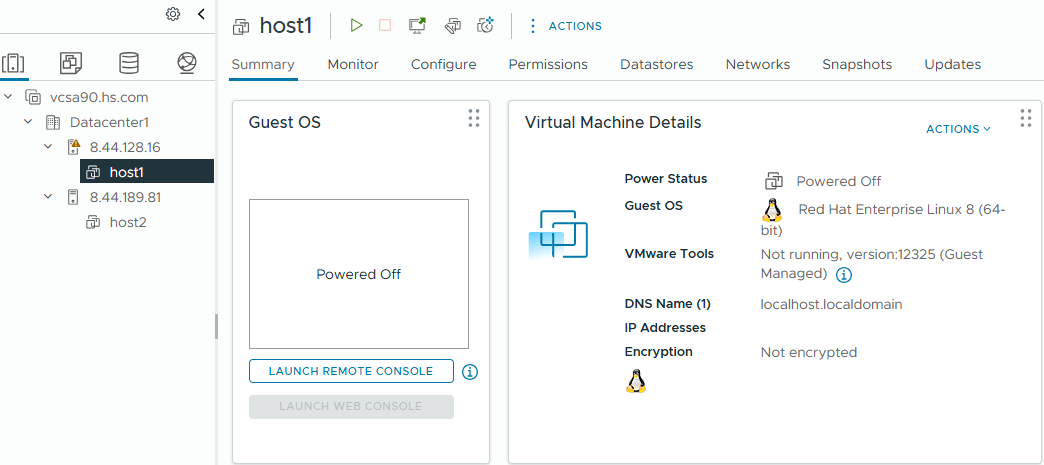This screenshot has height=465, width=1044.
Task: Open the three-dot ACTIONS menu beside host1
Action: 565,26
